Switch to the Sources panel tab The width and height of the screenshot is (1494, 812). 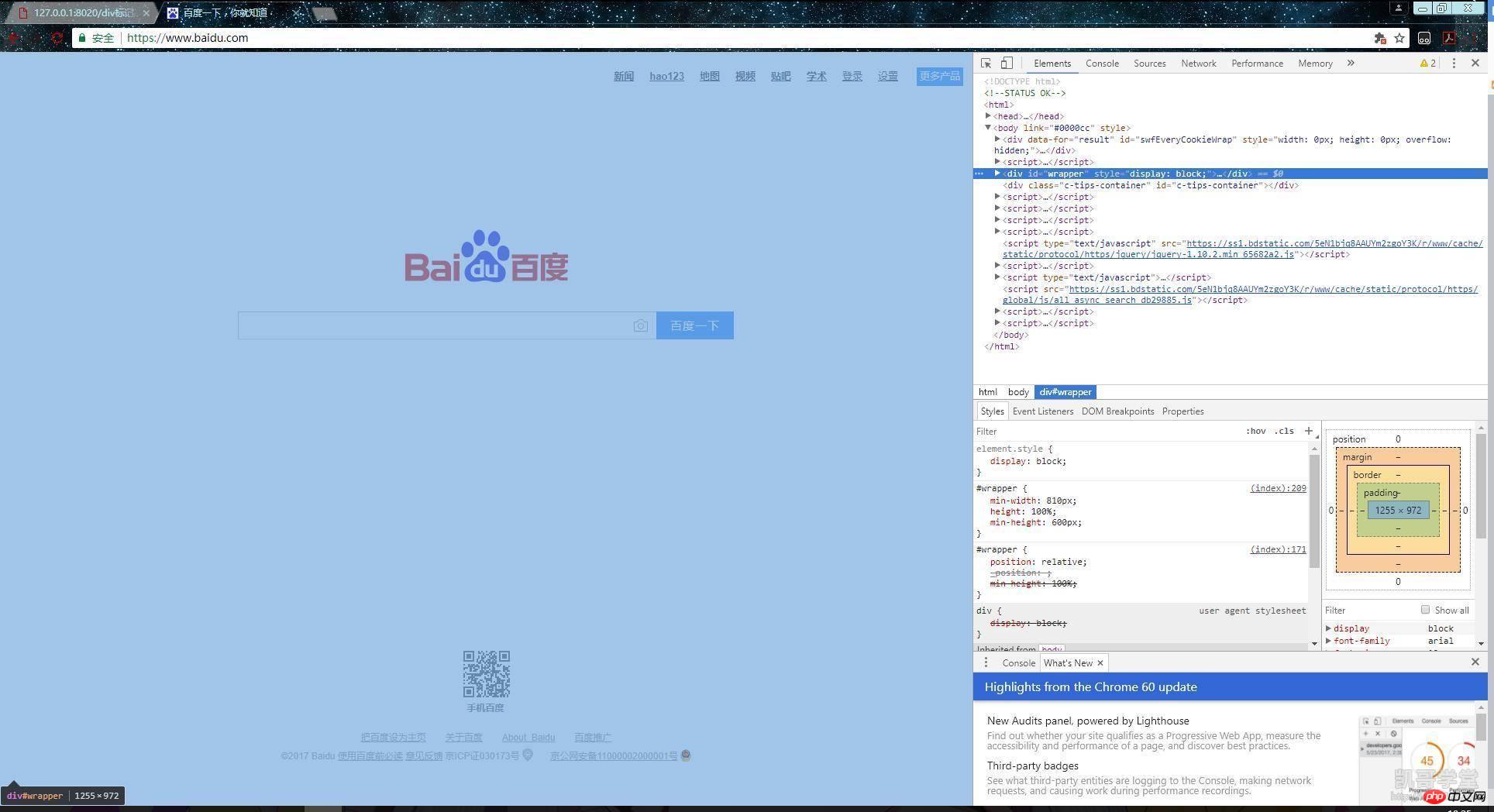coord(1149,64)
